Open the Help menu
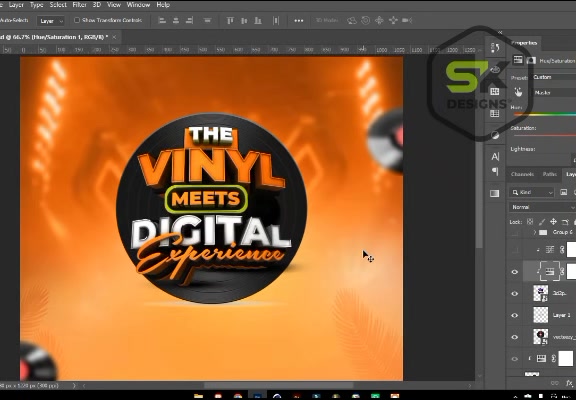Image resolution: width=576 pixels, height=400 pixels. tap(163, 5)
